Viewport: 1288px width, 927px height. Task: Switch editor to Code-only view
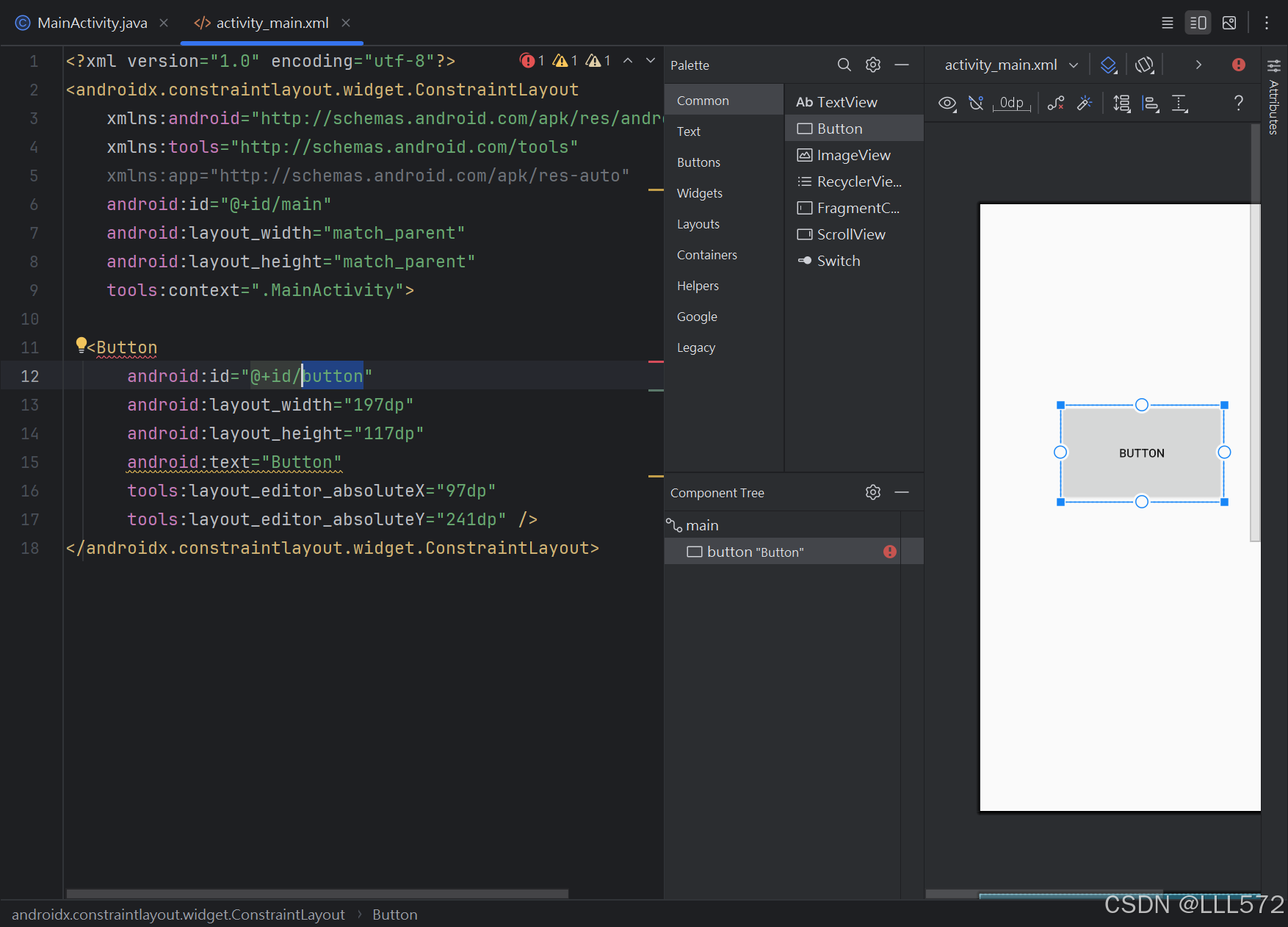(1167, 23)
